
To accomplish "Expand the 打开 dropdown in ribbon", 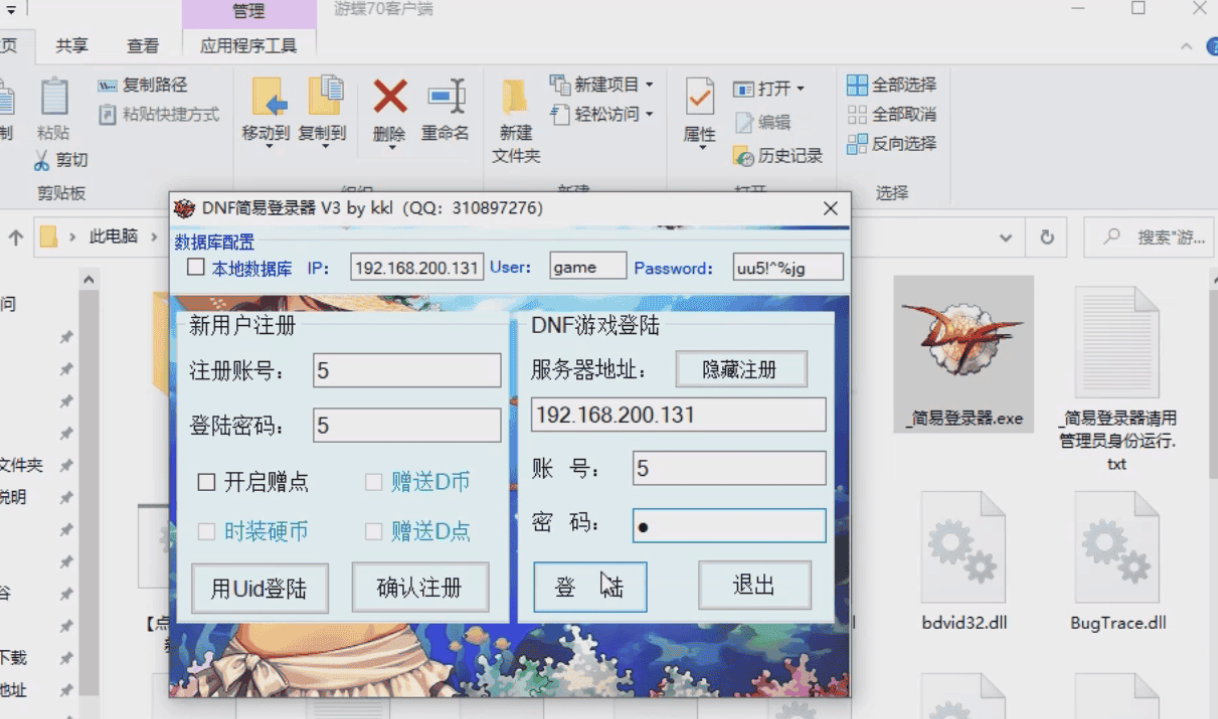I will pos(800,89).
